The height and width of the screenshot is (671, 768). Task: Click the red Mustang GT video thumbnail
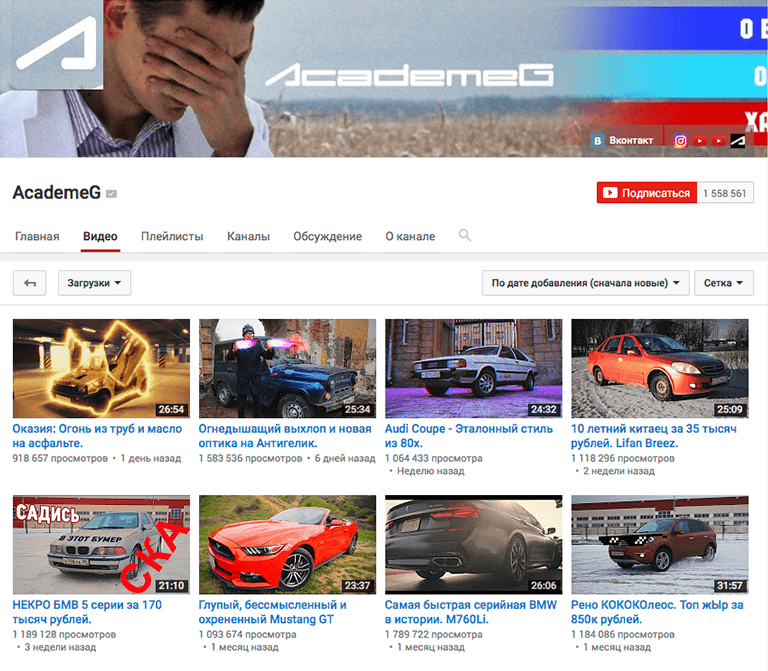287,545
